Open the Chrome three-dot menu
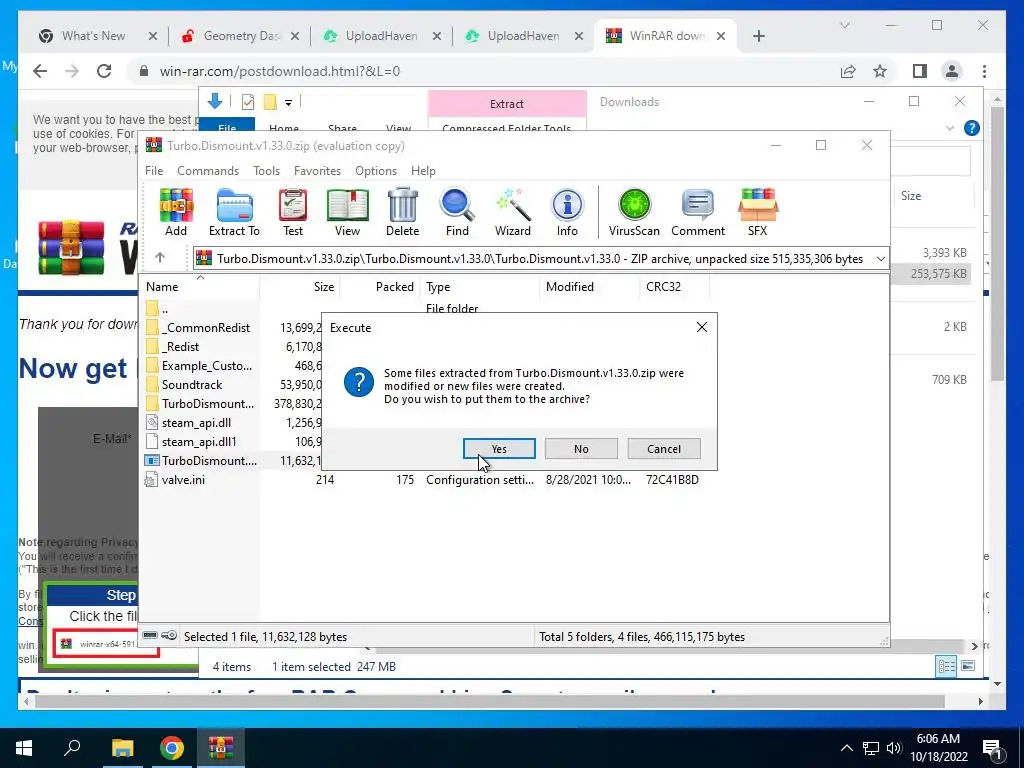Viewport: 1024px width, 768px height. [x=984, y=71]
